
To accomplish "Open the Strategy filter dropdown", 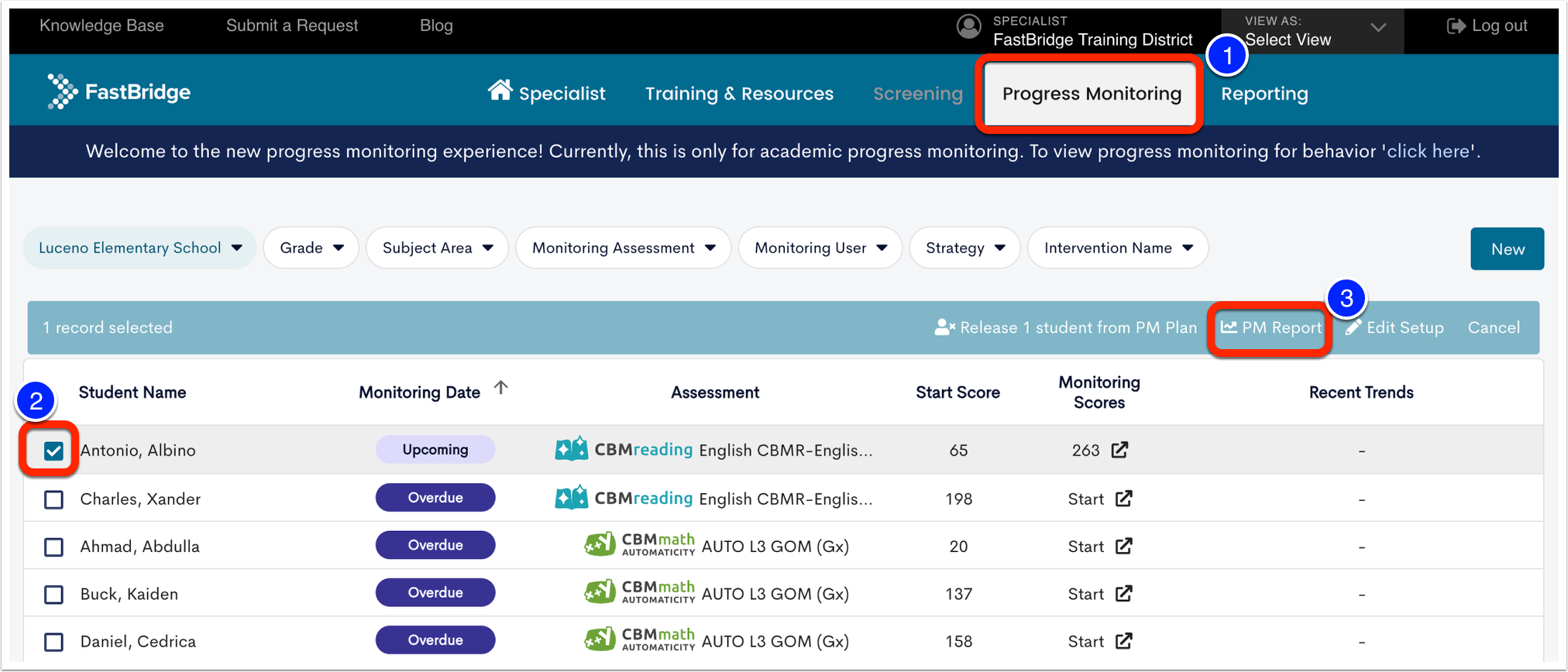I will click(x=965, y=248).
